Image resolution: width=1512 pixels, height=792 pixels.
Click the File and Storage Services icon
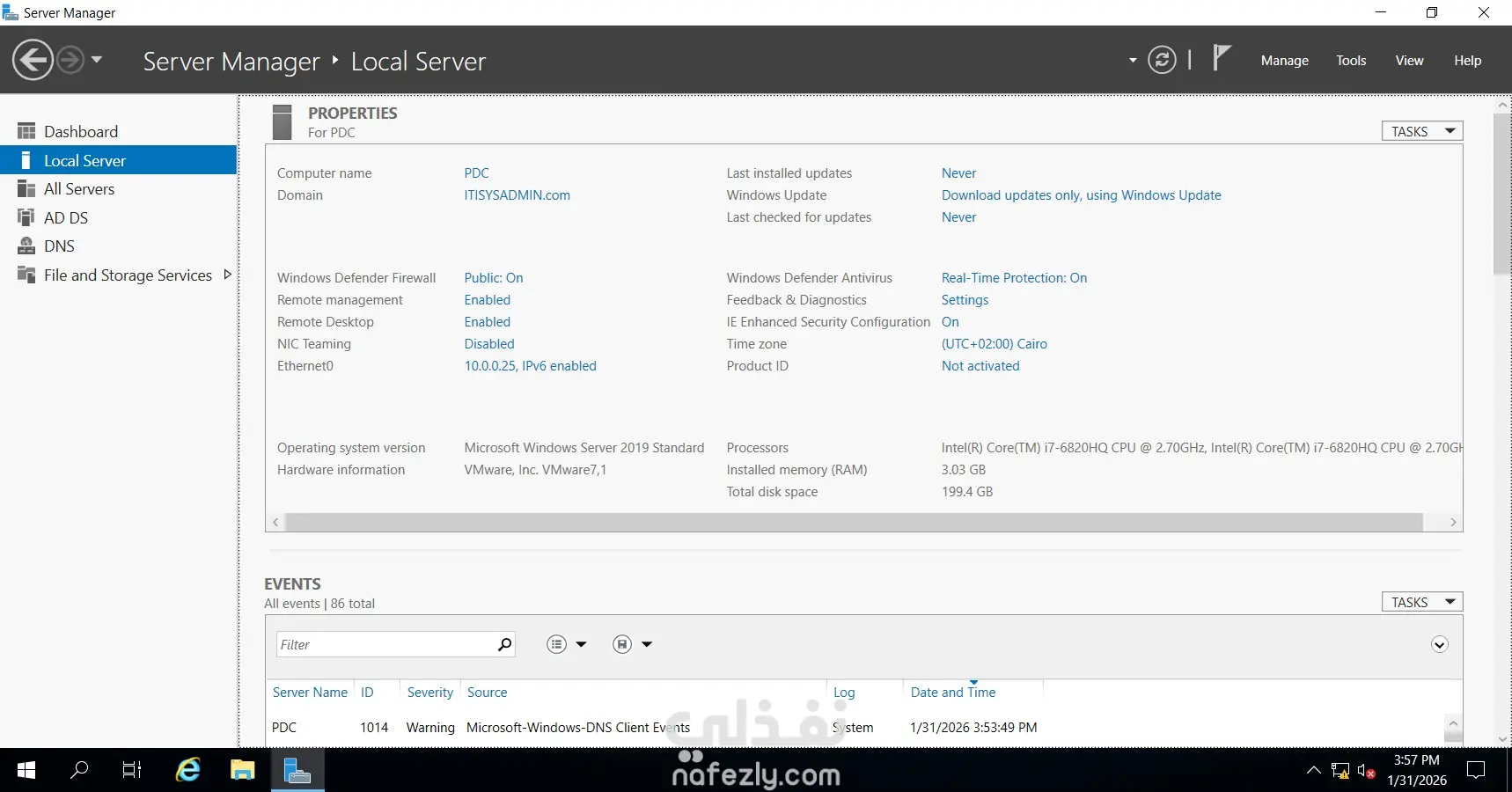[x=26, y=275]
